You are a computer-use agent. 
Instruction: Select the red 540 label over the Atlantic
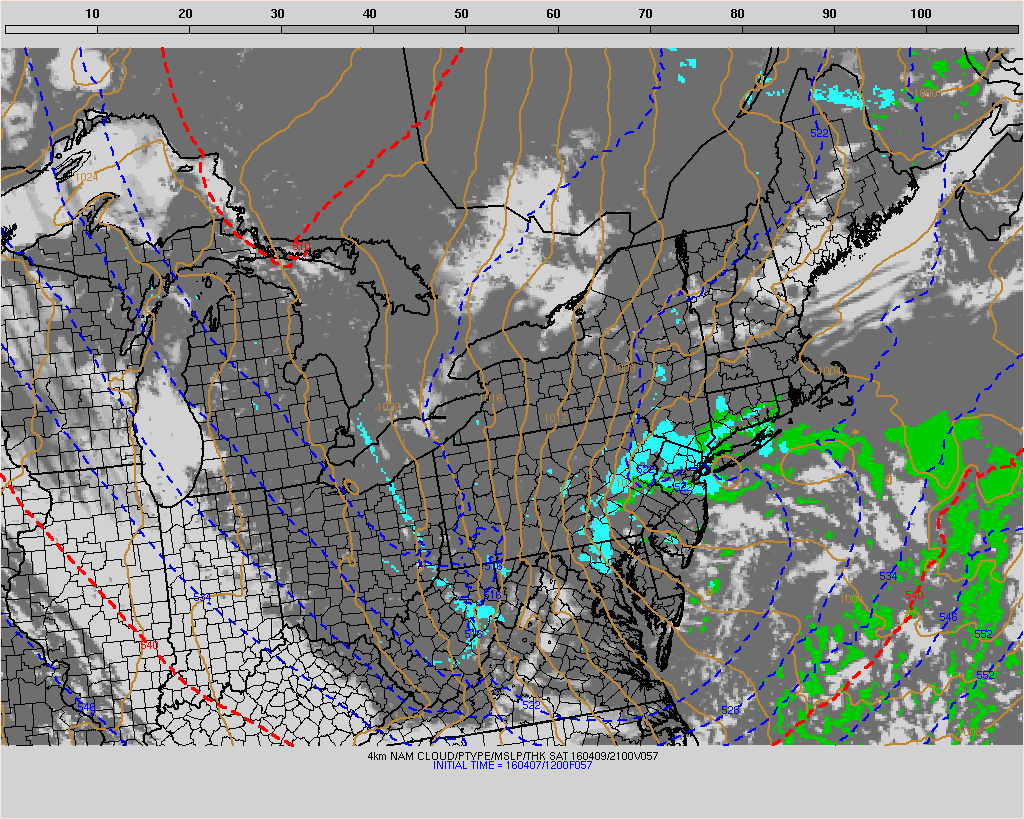912,595
